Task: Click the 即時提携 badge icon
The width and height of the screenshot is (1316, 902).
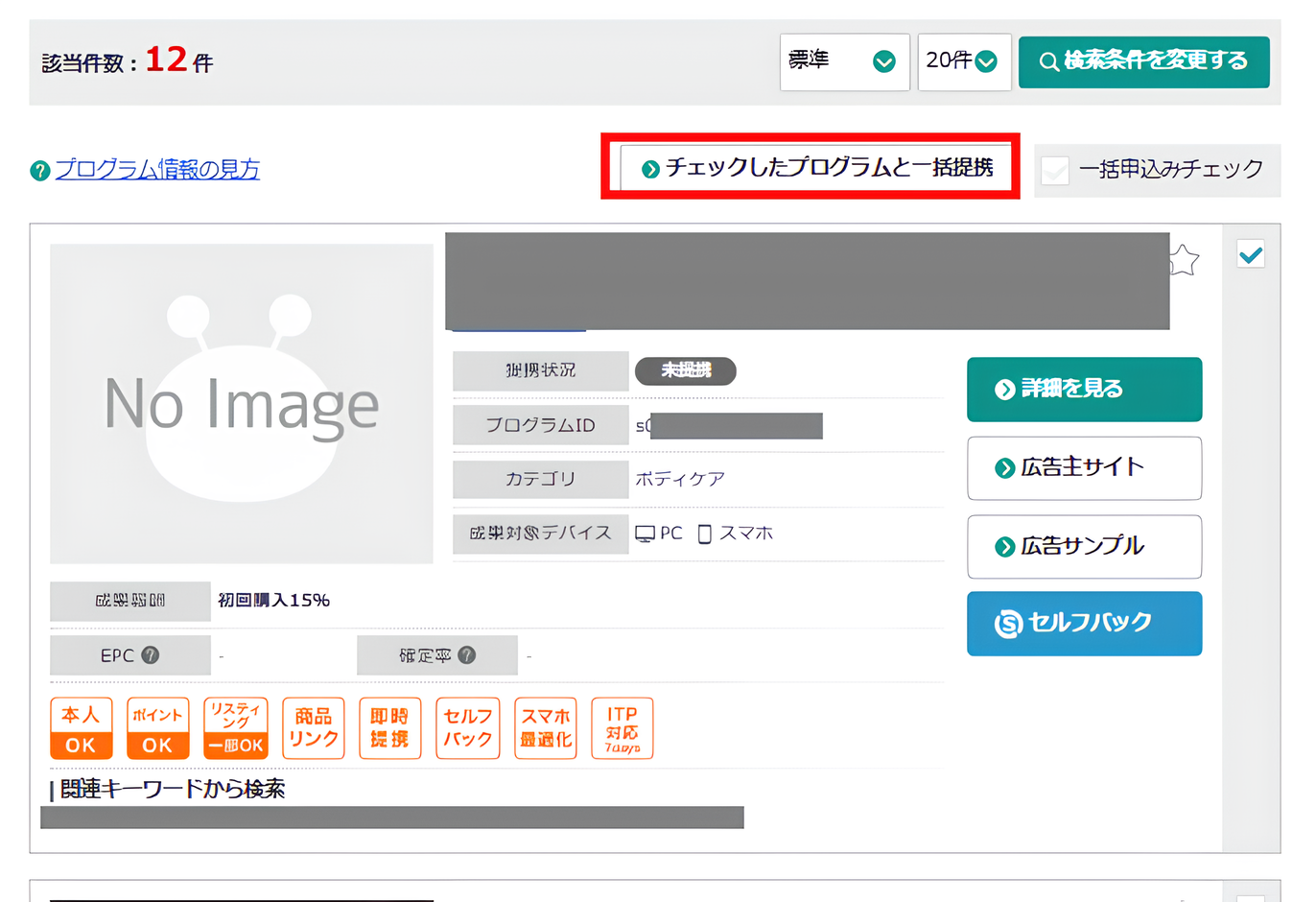Action: tap(389, 728)
